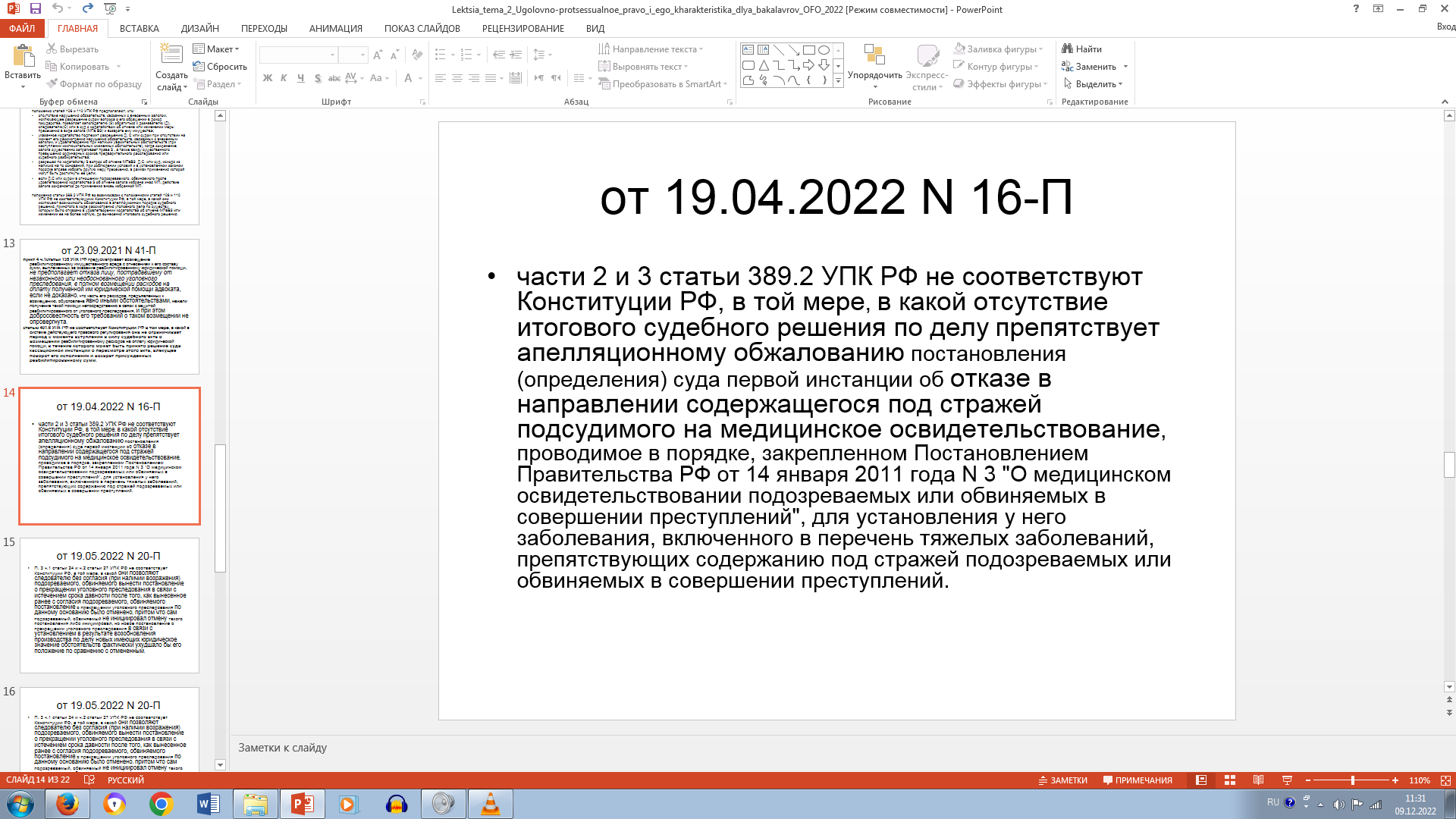The image size is (1456, 819).
Task: Click the Заметки к слайду notes field
Action: [x=838, y=748]
